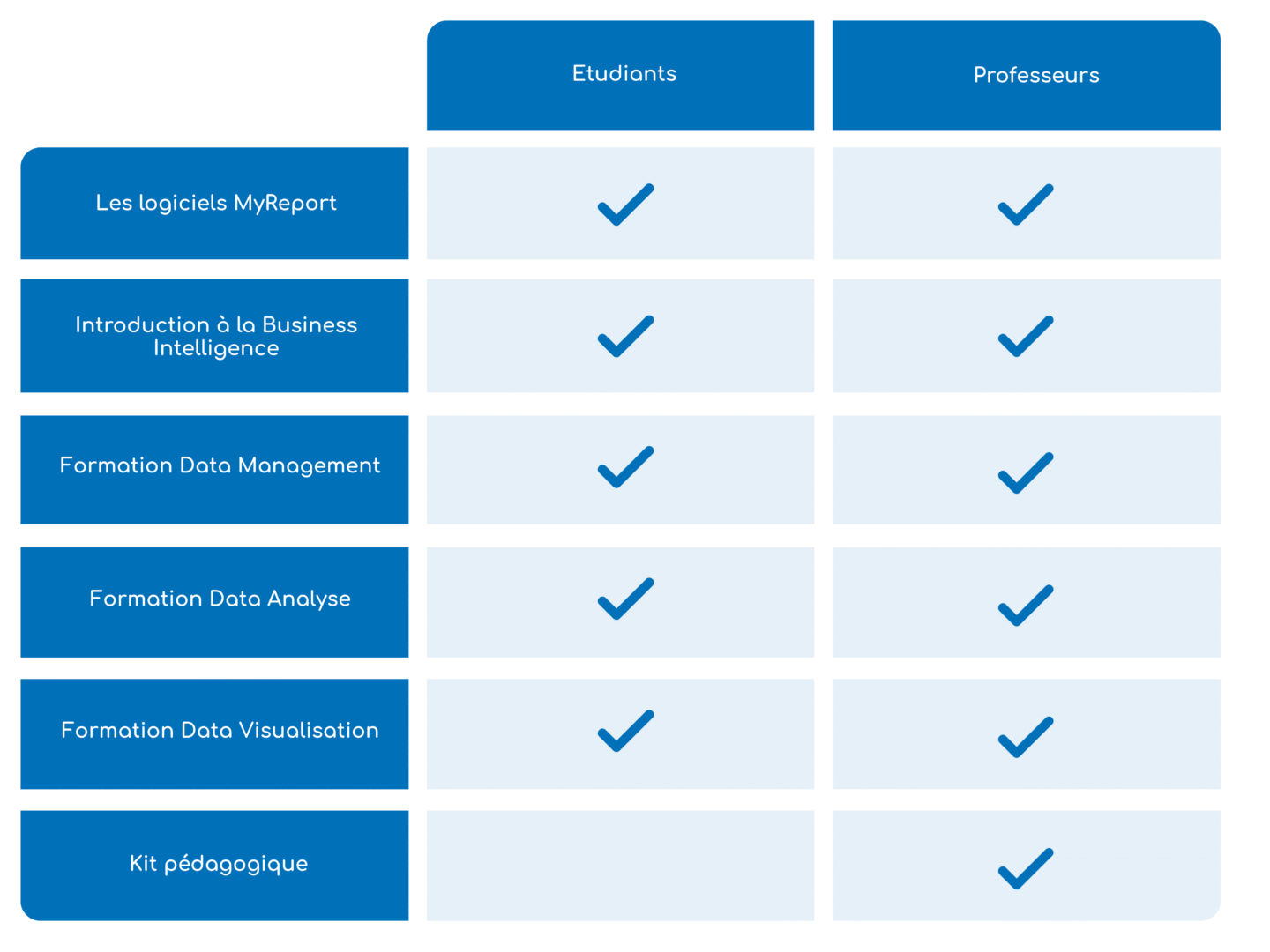1270x952 pixels.
Task: Click Professeurs checkmark in Formation Data Management row
Action: [1026, 472]
